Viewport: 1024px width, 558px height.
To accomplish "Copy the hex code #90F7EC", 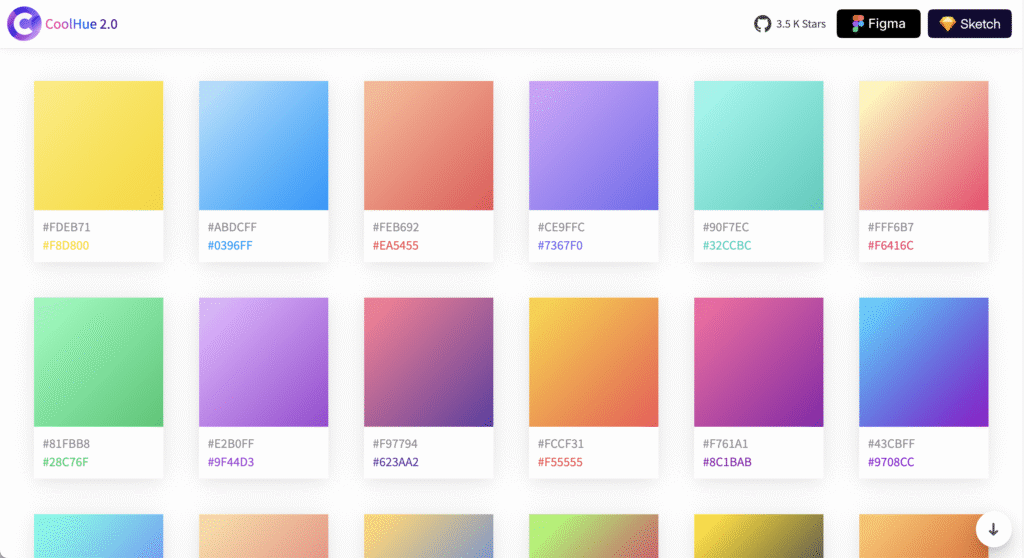I will point(726,227).
